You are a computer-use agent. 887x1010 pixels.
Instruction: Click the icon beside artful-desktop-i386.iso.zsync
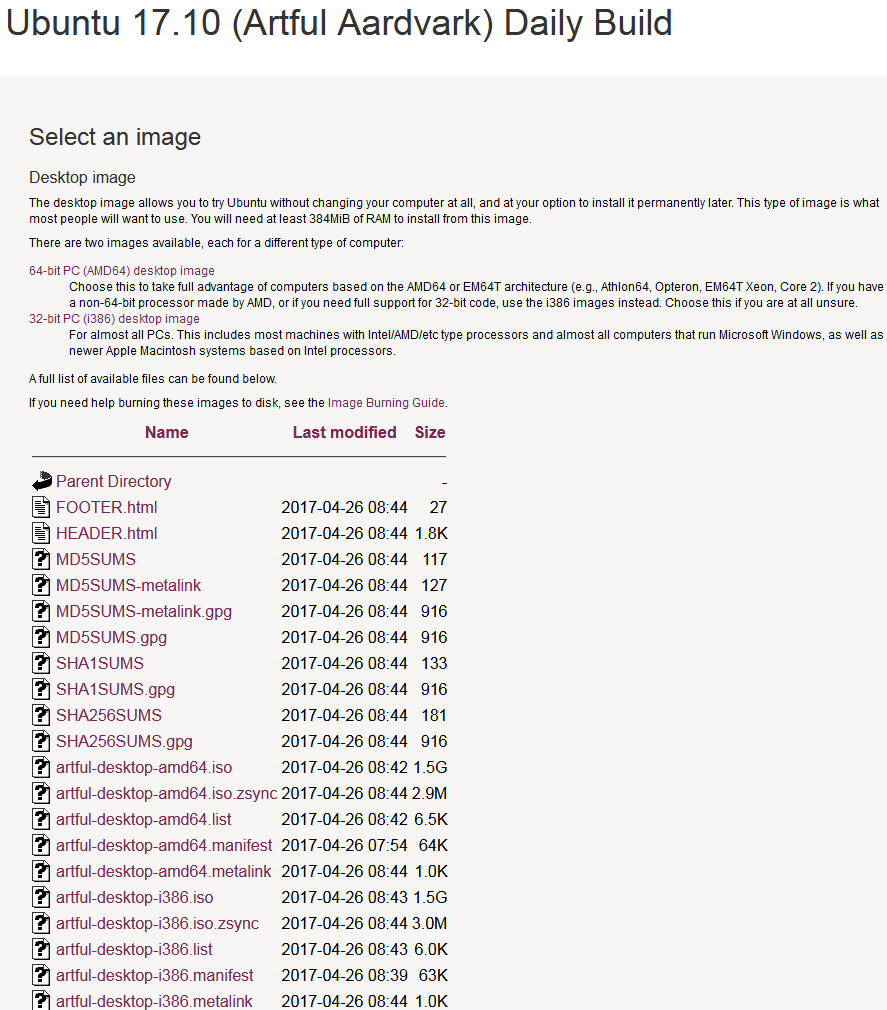41,923
